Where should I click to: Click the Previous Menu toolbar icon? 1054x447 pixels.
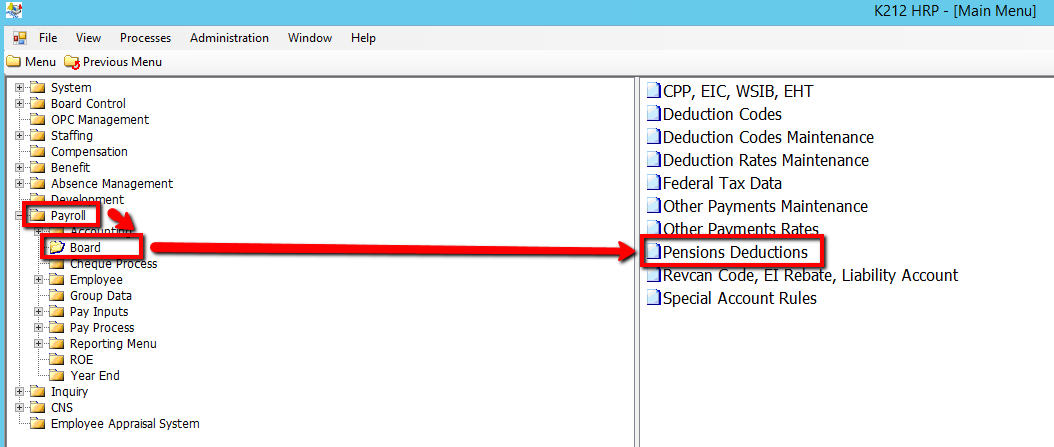tap(71, 62)
